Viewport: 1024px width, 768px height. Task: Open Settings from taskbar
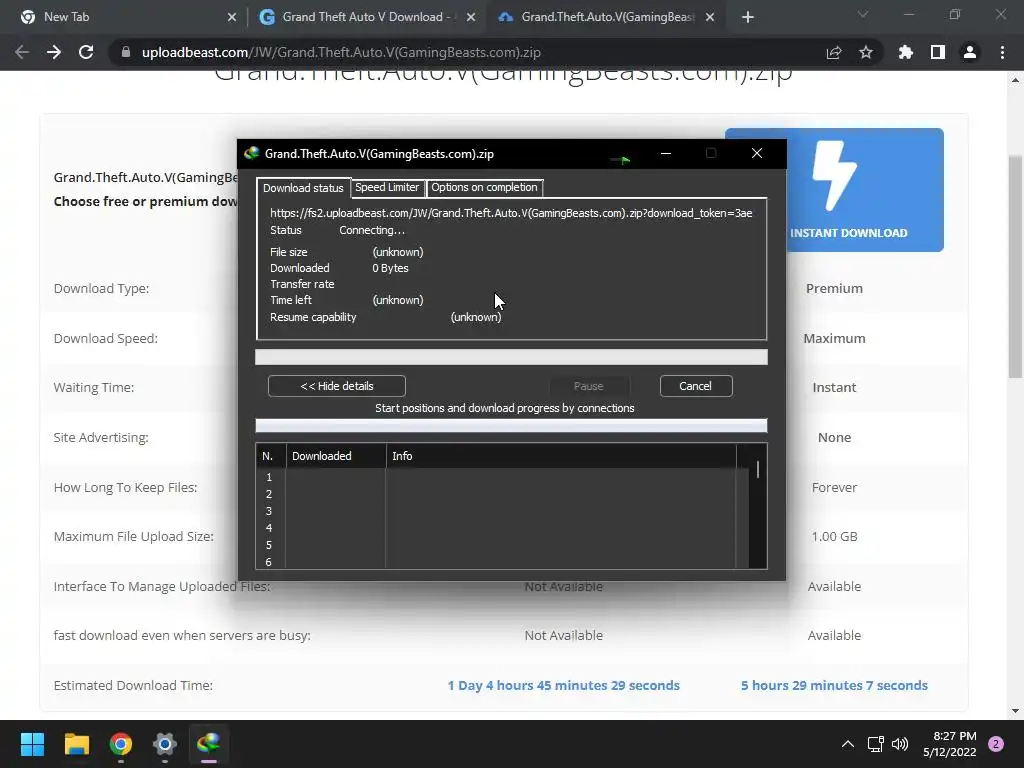[165, 744]
